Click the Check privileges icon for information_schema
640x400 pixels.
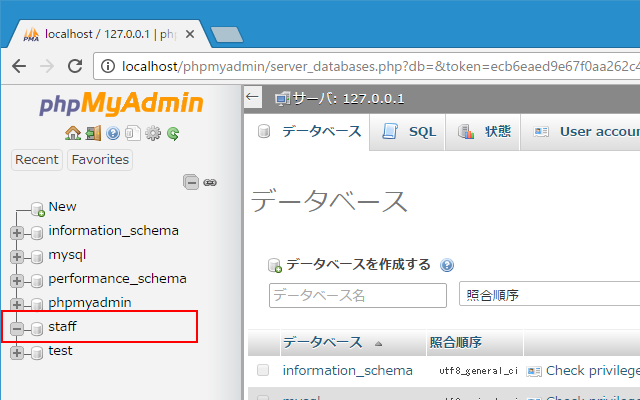534,371
